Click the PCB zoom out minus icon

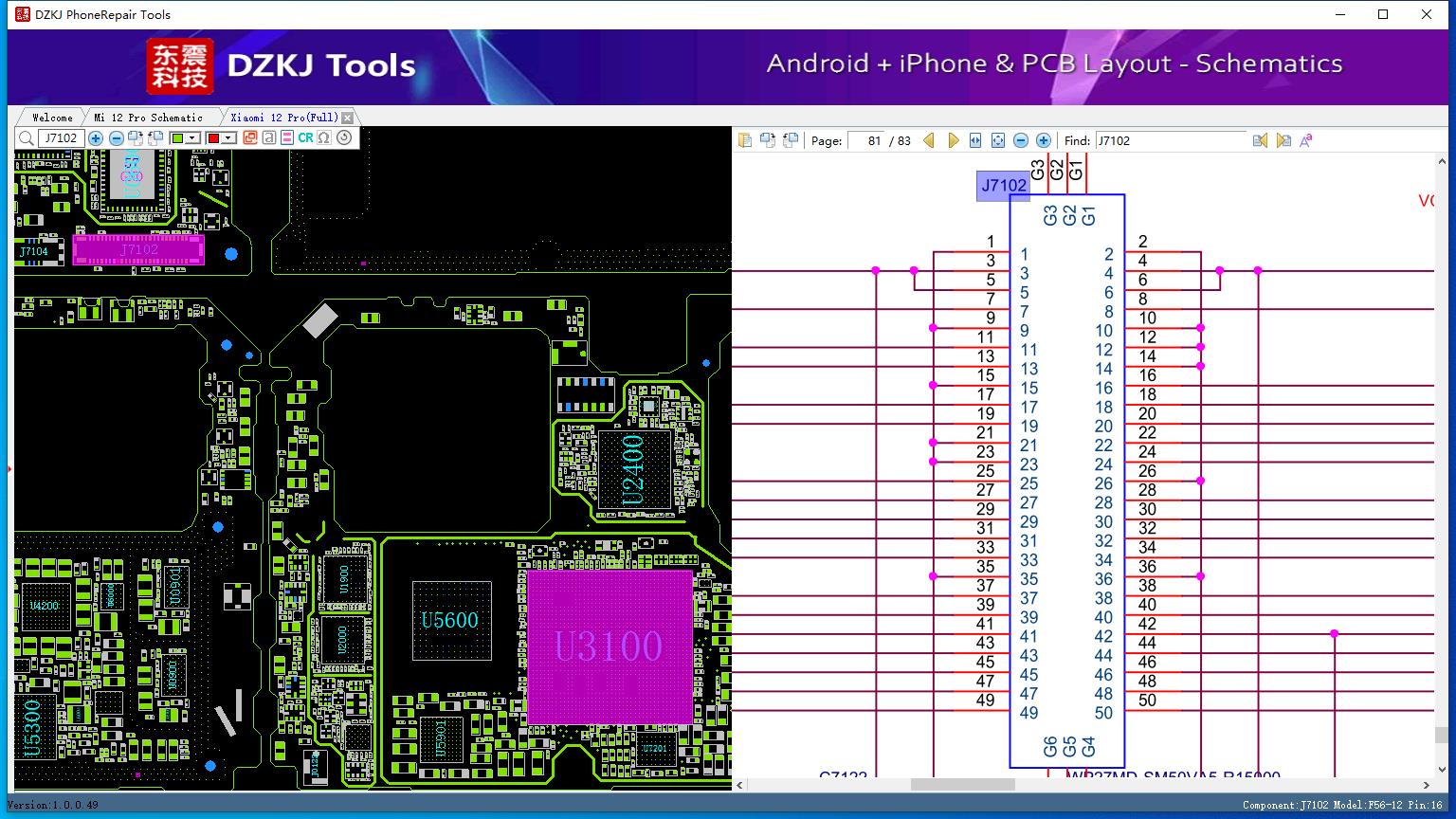117,138
